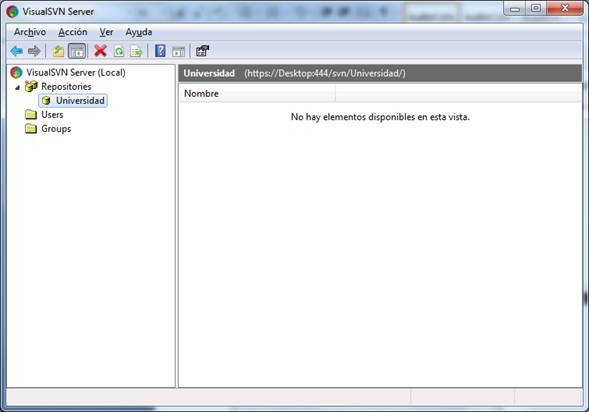Click the Nombre column header

pyautogui.click(x=257, y=94)
